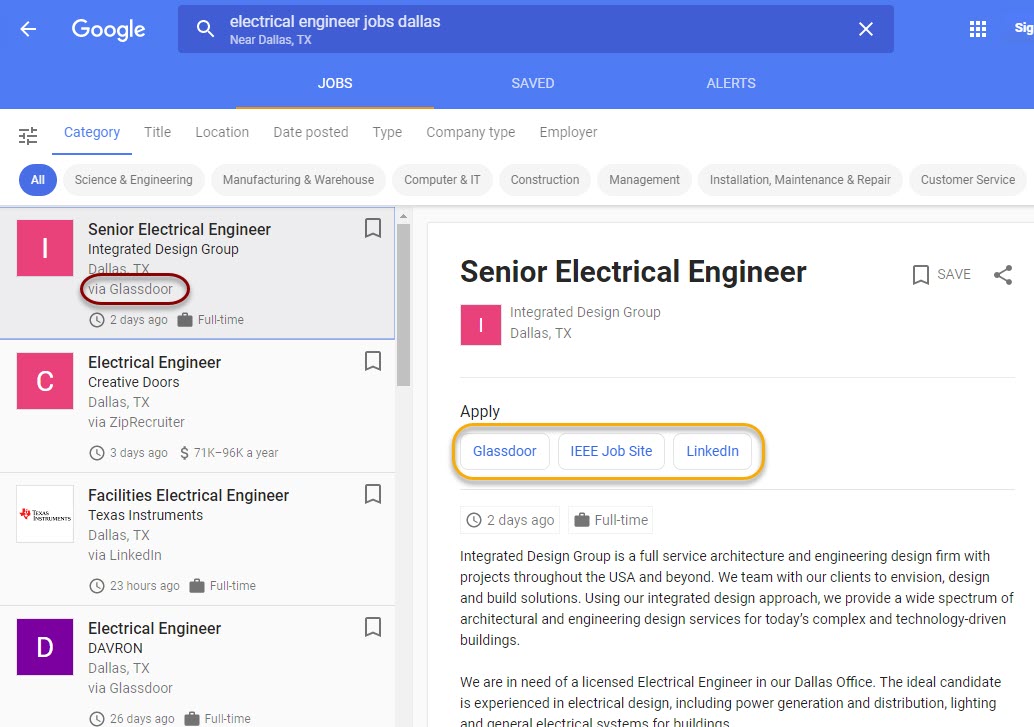The image size is (1034, 727).
Task: Click the search magnifier icon
Action: click(x=205, y=29)
